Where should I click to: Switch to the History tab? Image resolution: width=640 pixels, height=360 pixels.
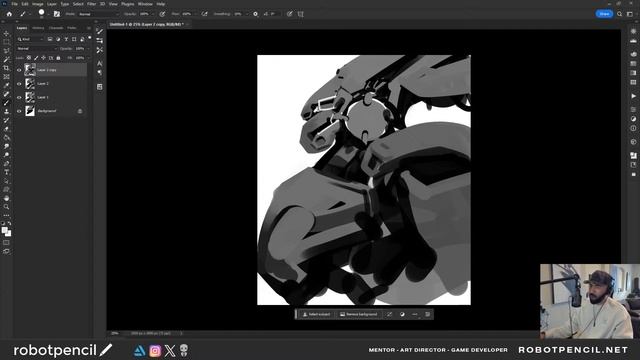(38, 28)
